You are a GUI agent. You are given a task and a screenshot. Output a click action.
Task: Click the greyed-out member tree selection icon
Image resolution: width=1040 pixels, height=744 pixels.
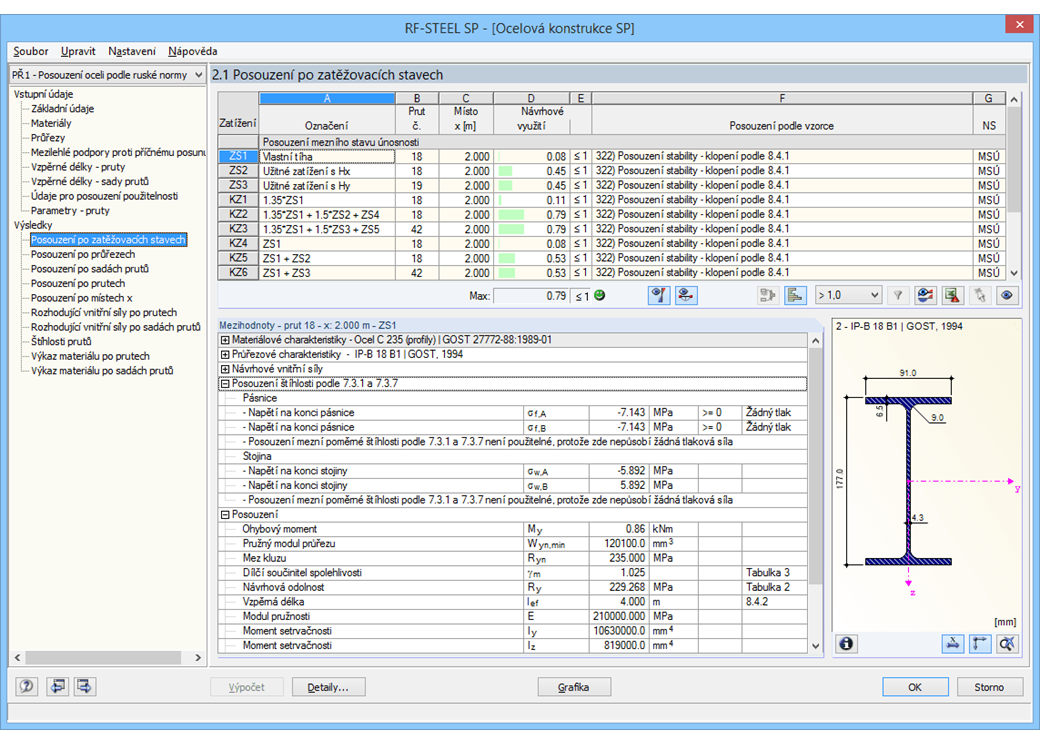point(768,296)
